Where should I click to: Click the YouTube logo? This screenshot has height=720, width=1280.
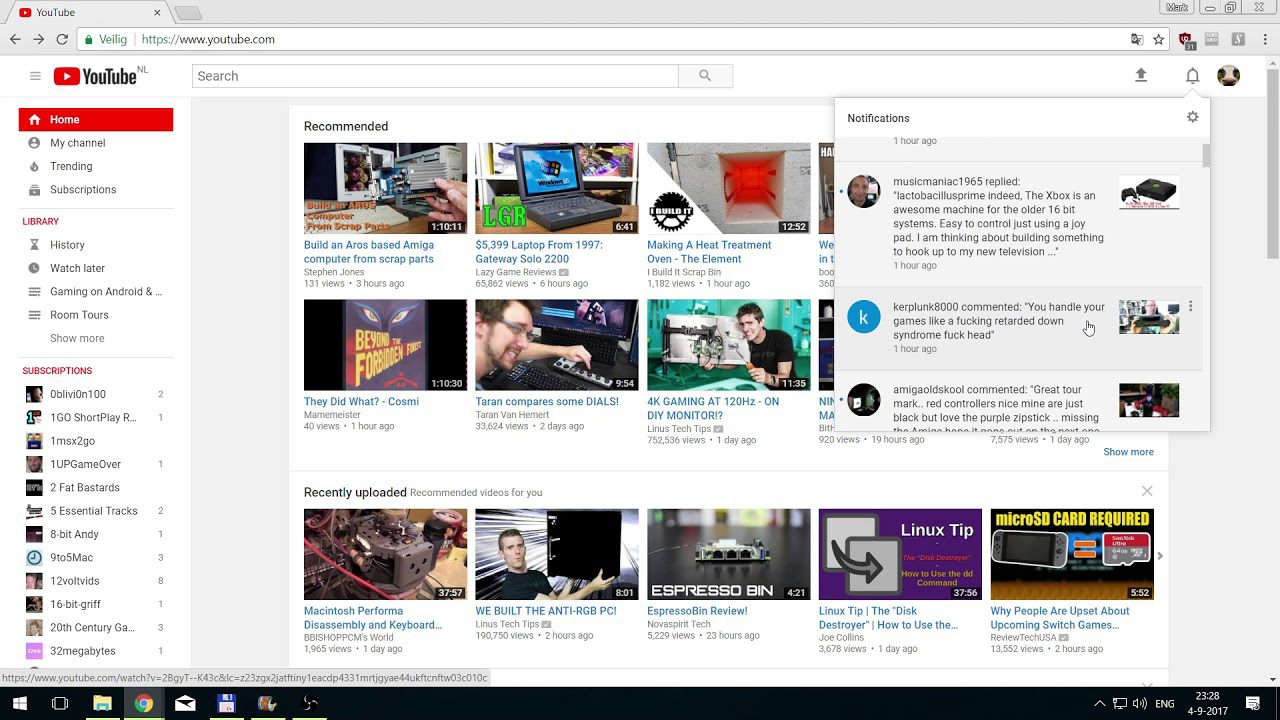(96, 76)
